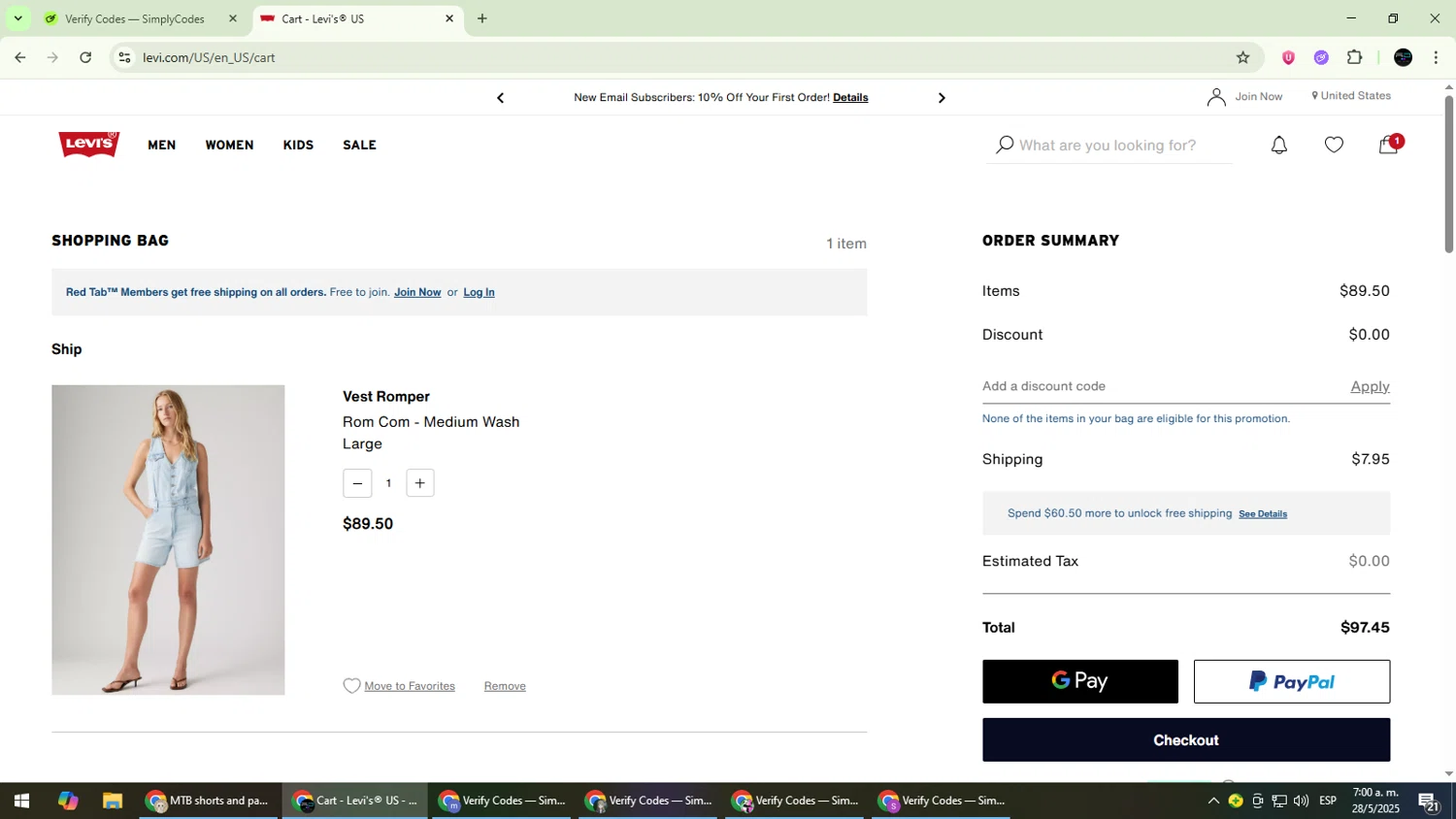
Task: Open the volume control in system tray
Action: click(x=1301, y=801)
